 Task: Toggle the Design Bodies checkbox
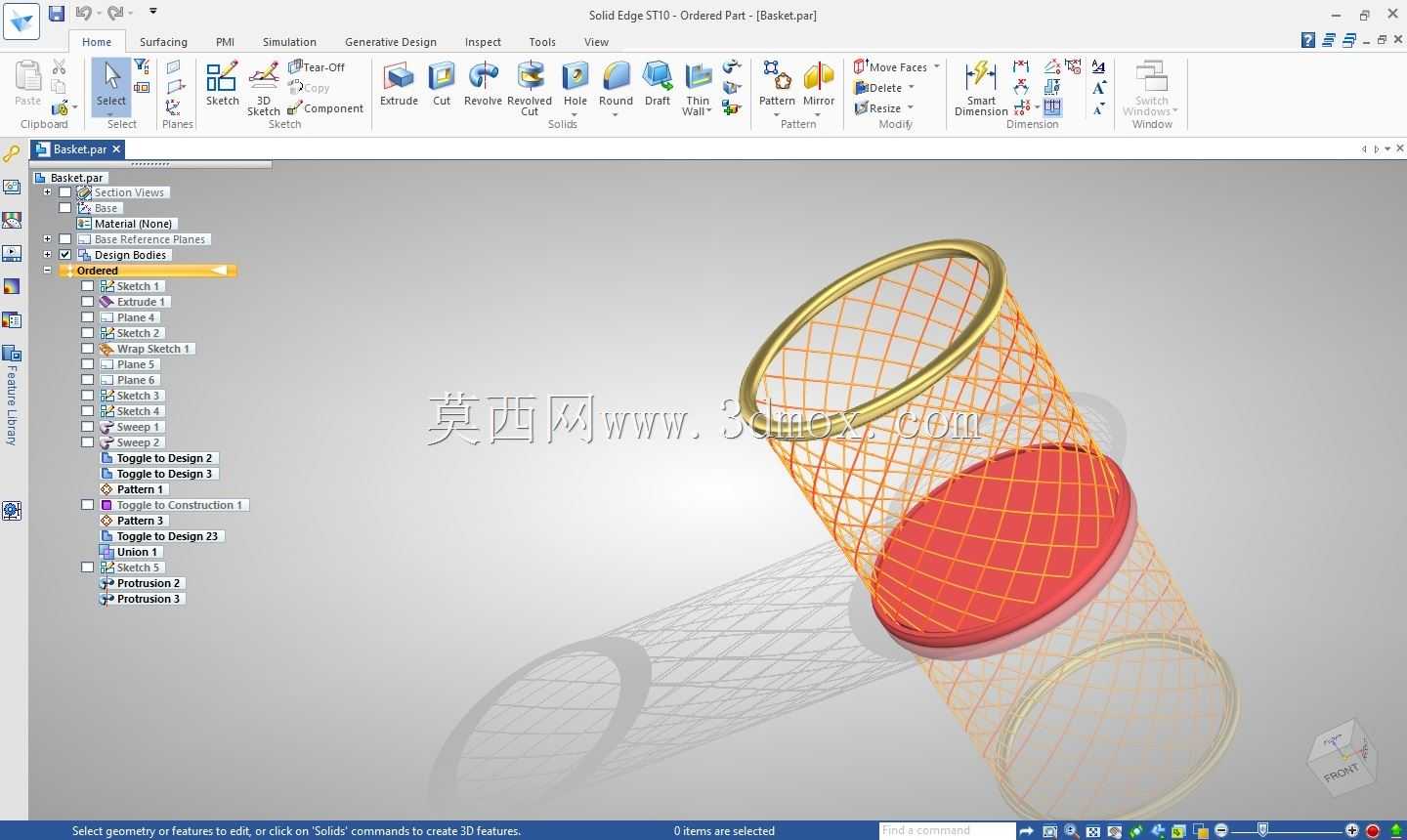[65, 255]
